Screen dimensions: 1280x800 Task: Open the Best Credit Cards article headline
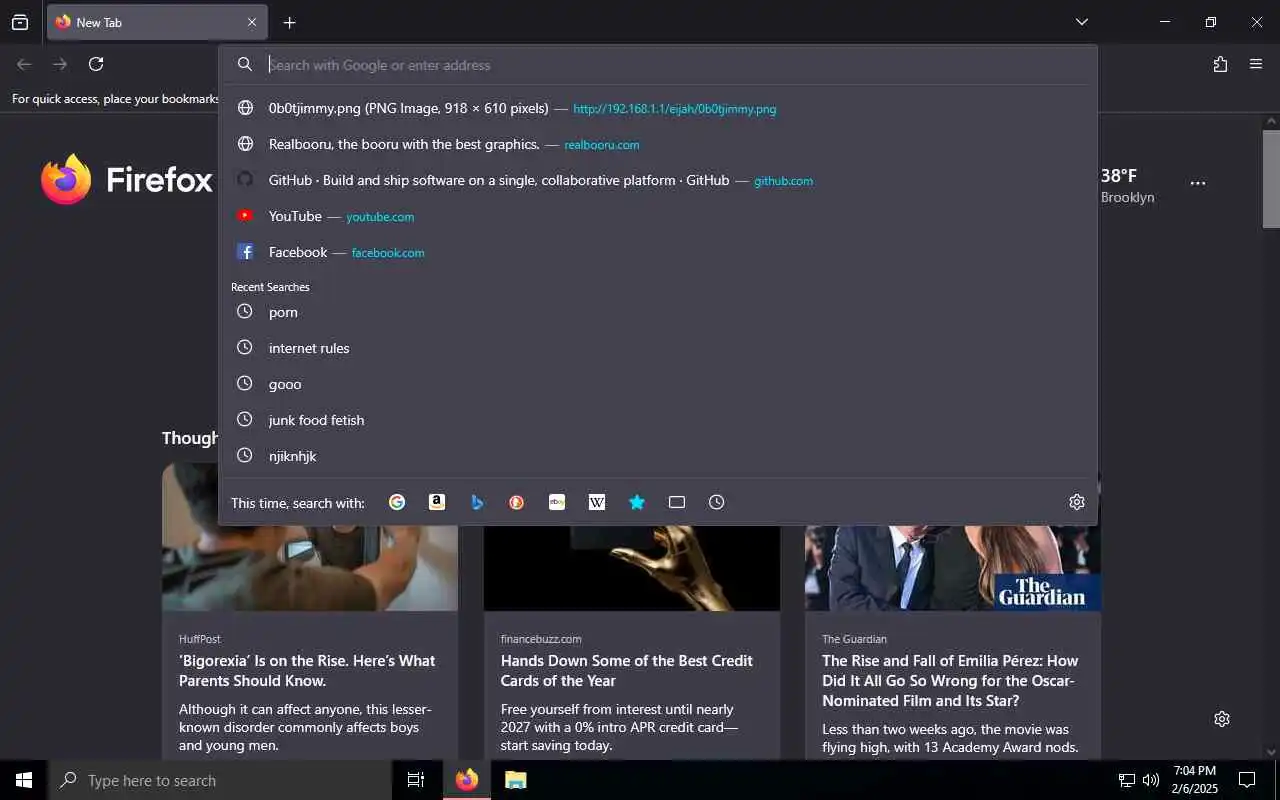(x=627, y=670)
